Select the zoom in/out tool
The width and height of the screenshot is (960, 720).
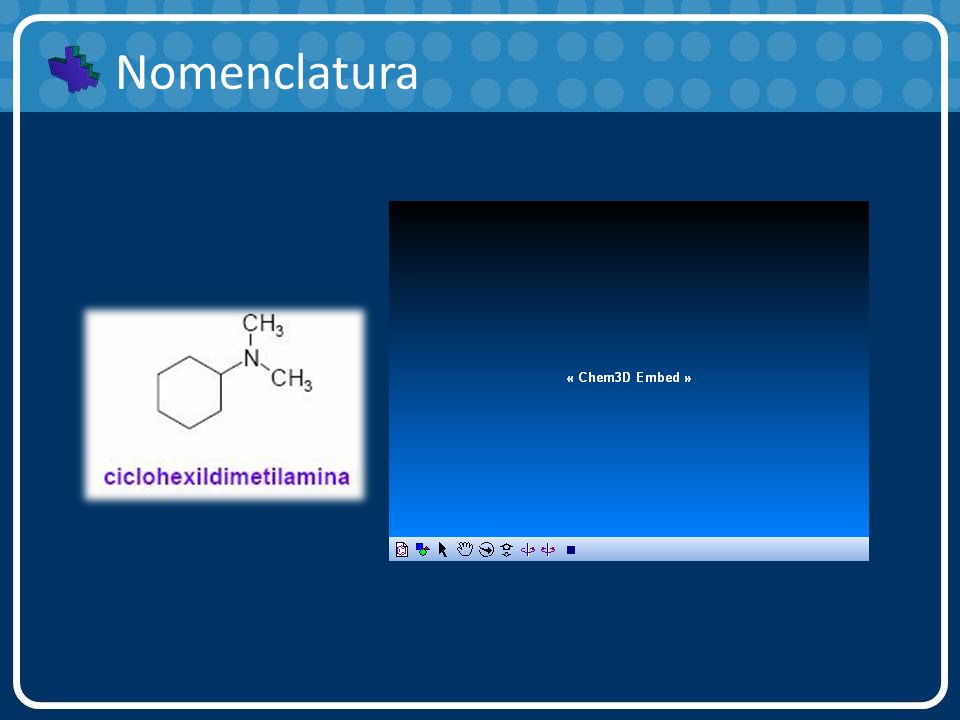coord(506,550)
